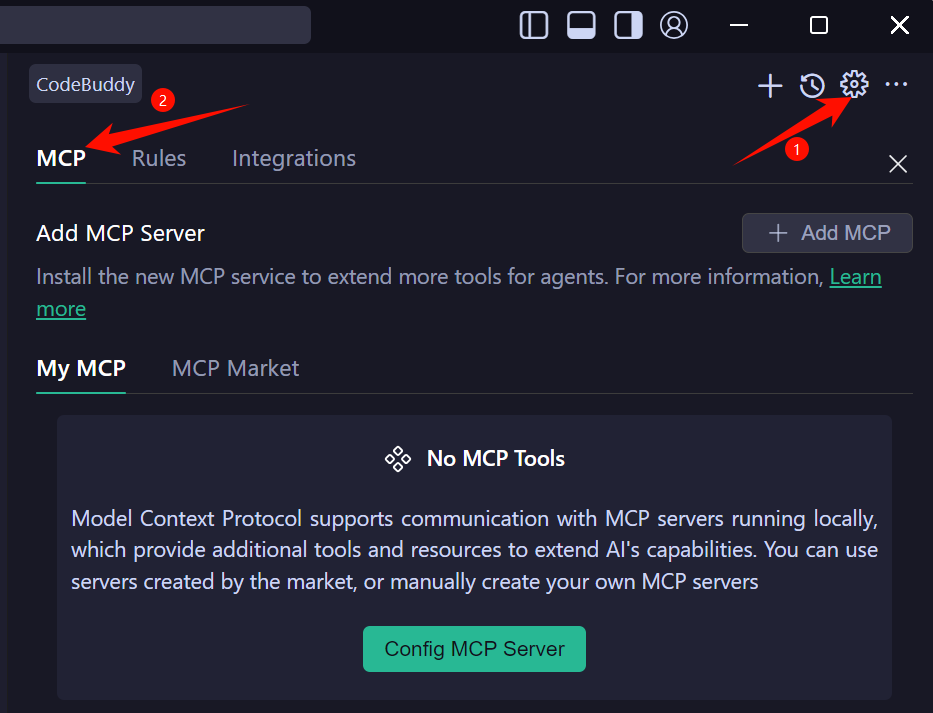Open the chat history clock icon
Viewport: 933px width, 713px height.
pos(812,86)
